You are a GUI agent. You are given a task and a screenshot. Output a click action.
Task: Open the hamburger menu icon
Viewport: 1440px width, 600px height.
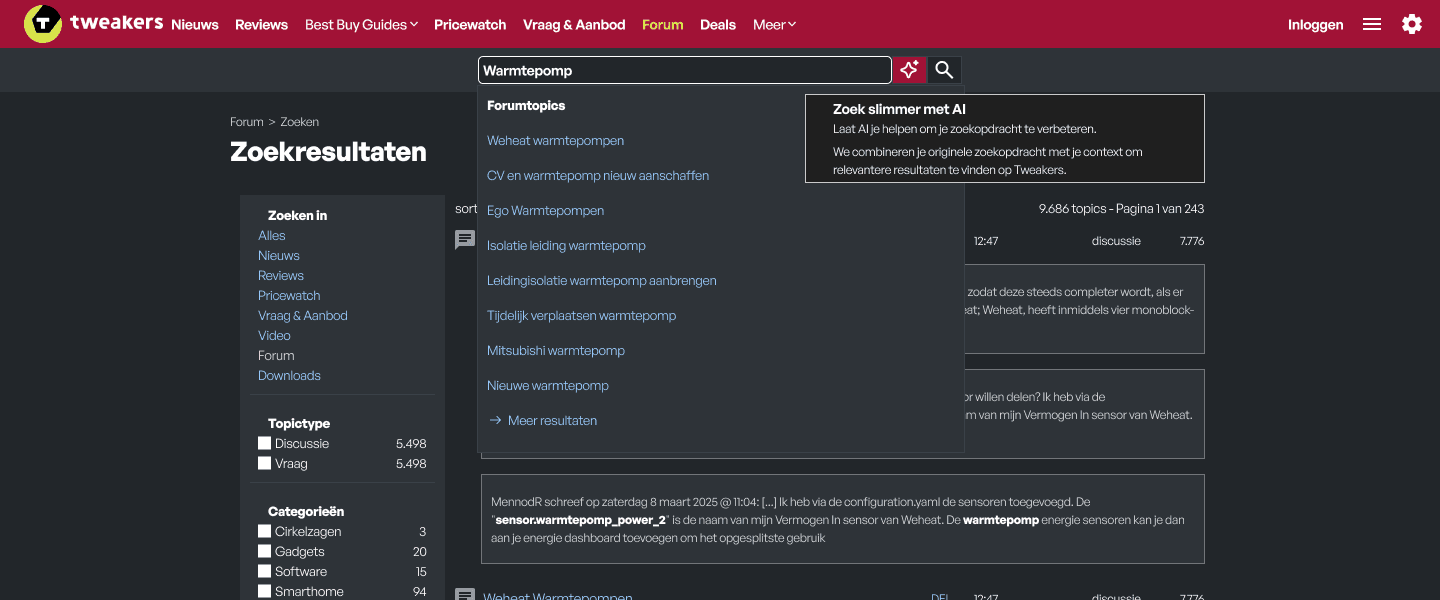[x=1371, y=24]
